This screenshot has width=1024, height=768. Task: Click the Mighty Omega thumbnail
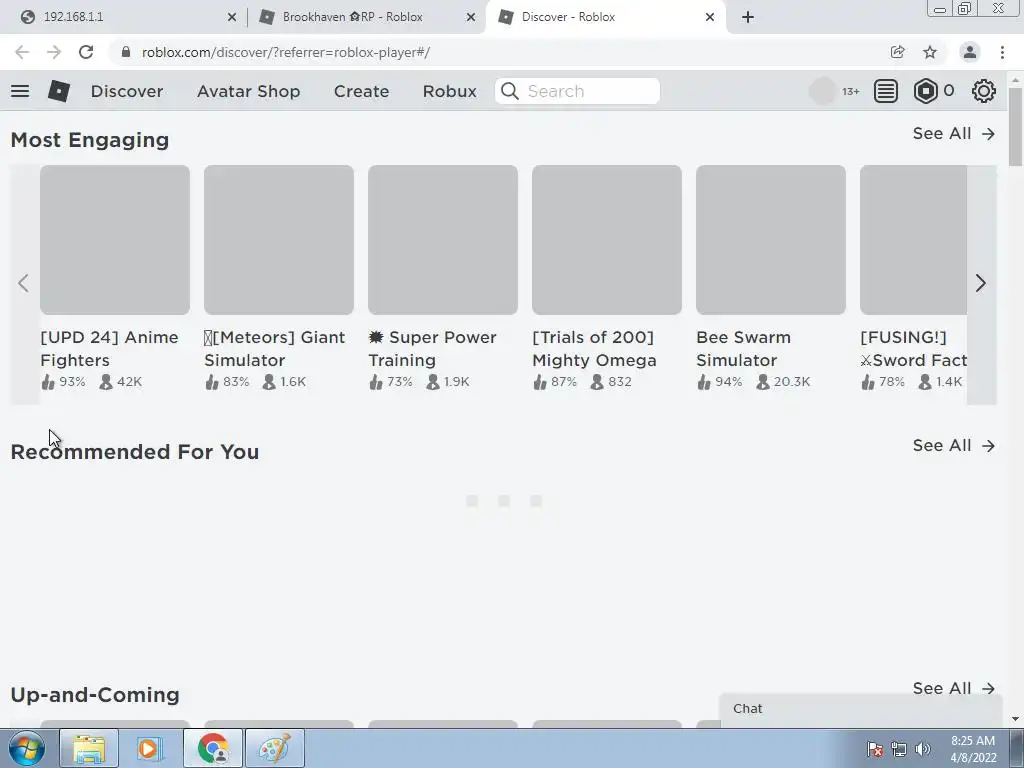[607, 240]
